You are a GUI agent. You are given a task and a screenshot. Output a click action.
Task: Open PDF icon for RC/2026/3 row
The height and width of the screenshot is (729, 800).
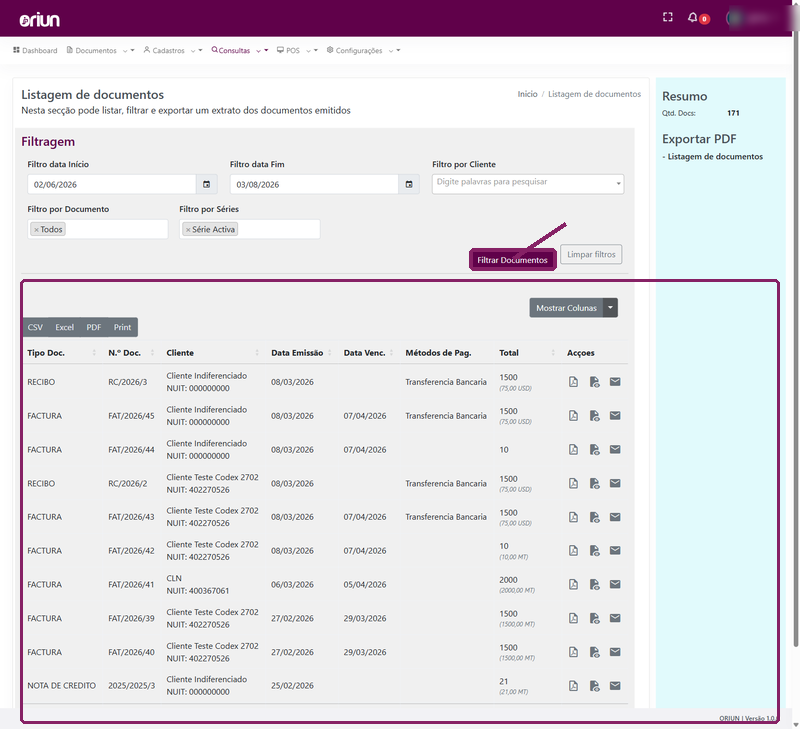pyautogui.click(x=573, y=382)
